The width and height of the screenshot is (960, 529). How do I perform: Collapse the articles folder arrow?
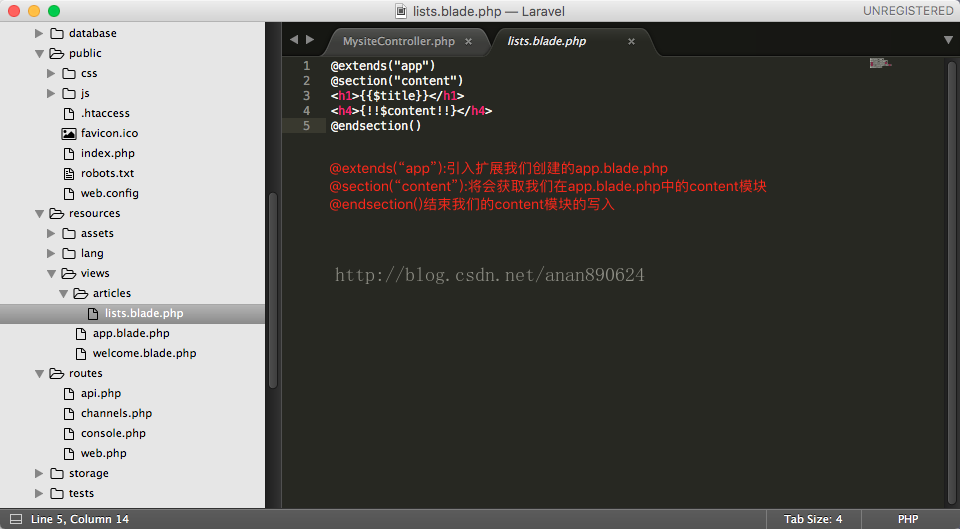point(63,294)
